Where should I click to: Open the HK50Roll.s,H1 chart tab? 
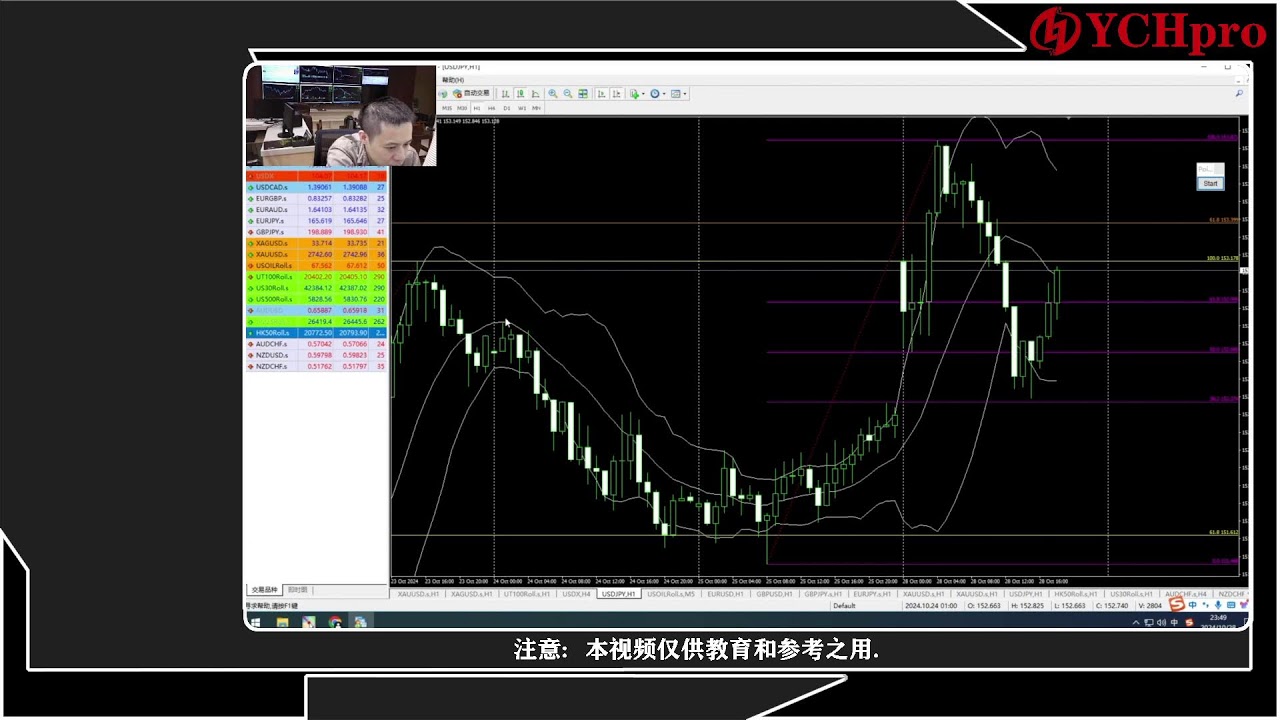click(x=1076, y=593)
